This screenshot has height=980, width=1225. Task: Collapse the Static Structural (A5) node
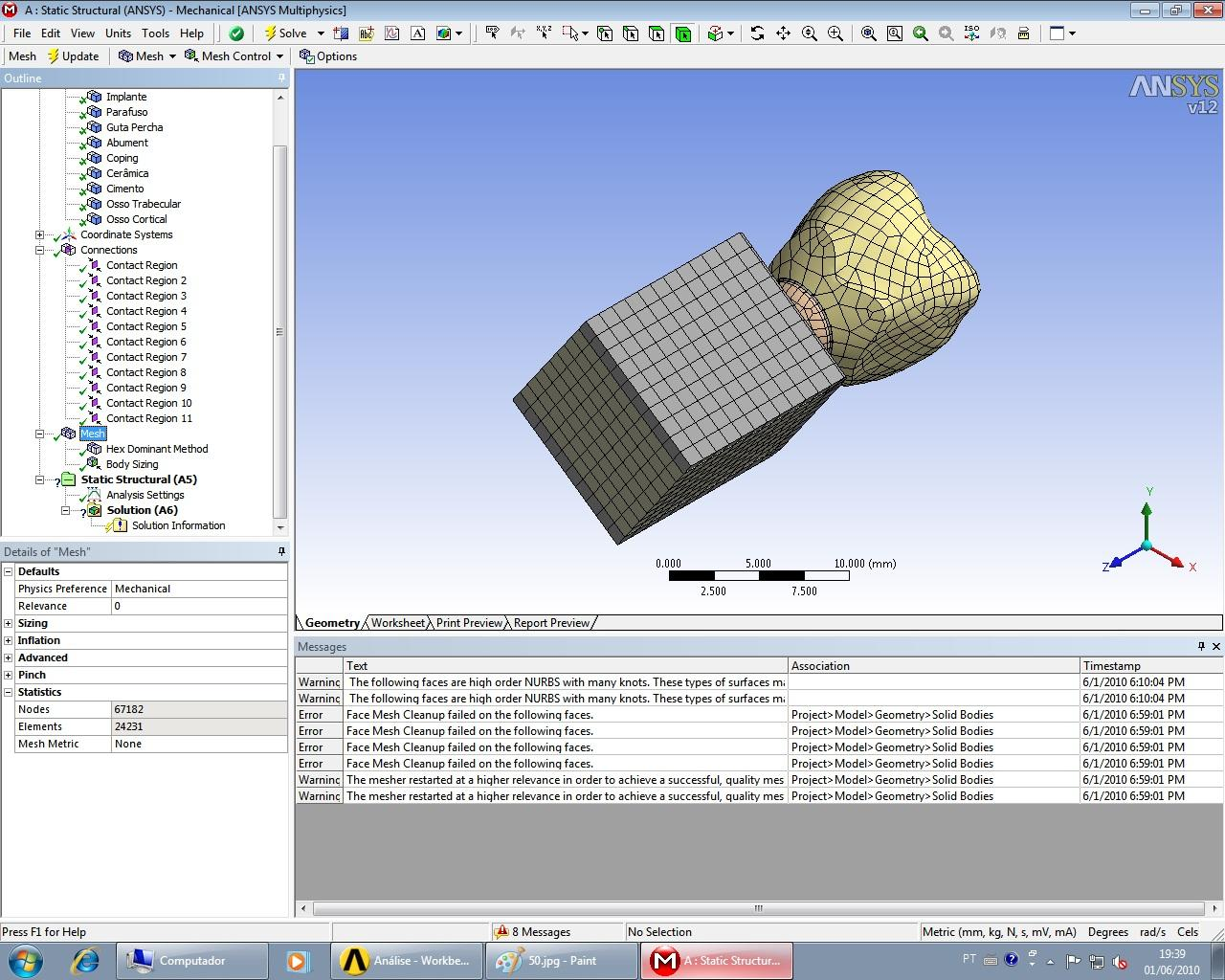[39, 479]
